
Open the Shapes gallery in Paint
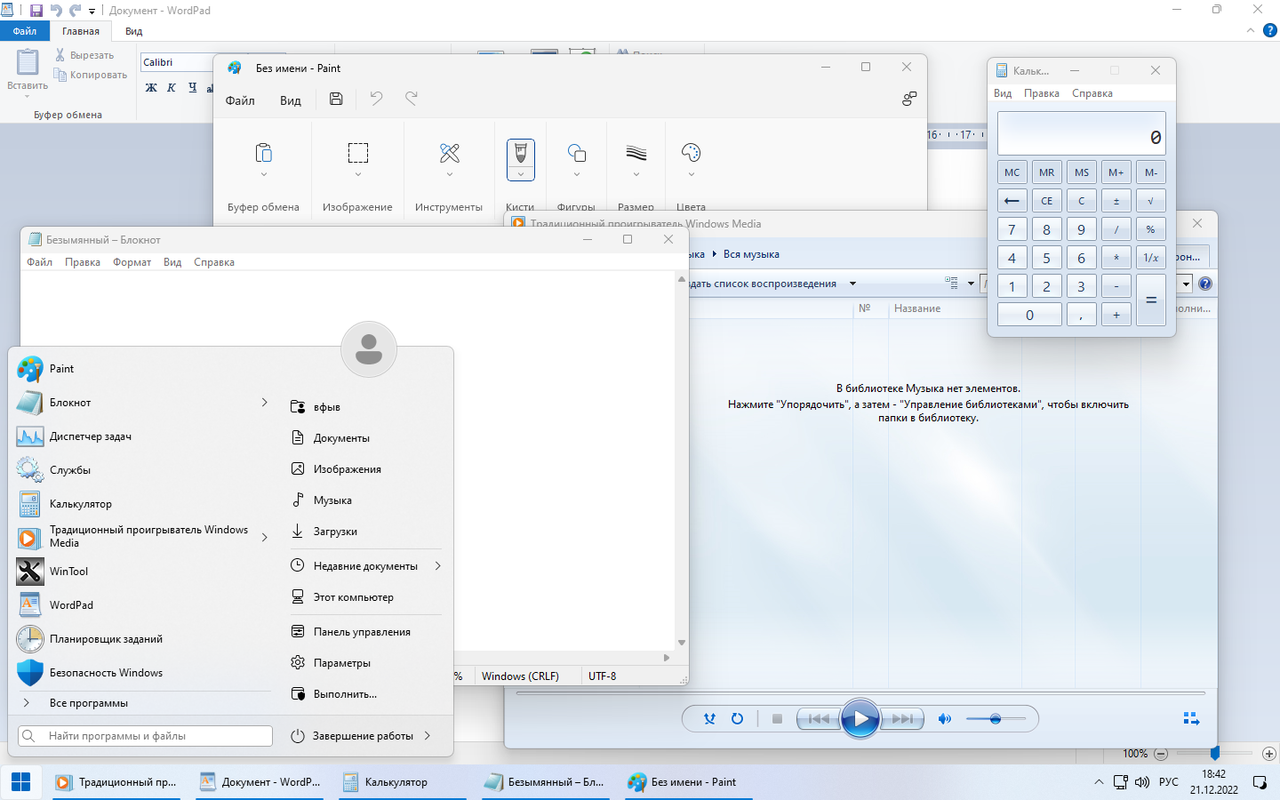[x=576, y=153]
